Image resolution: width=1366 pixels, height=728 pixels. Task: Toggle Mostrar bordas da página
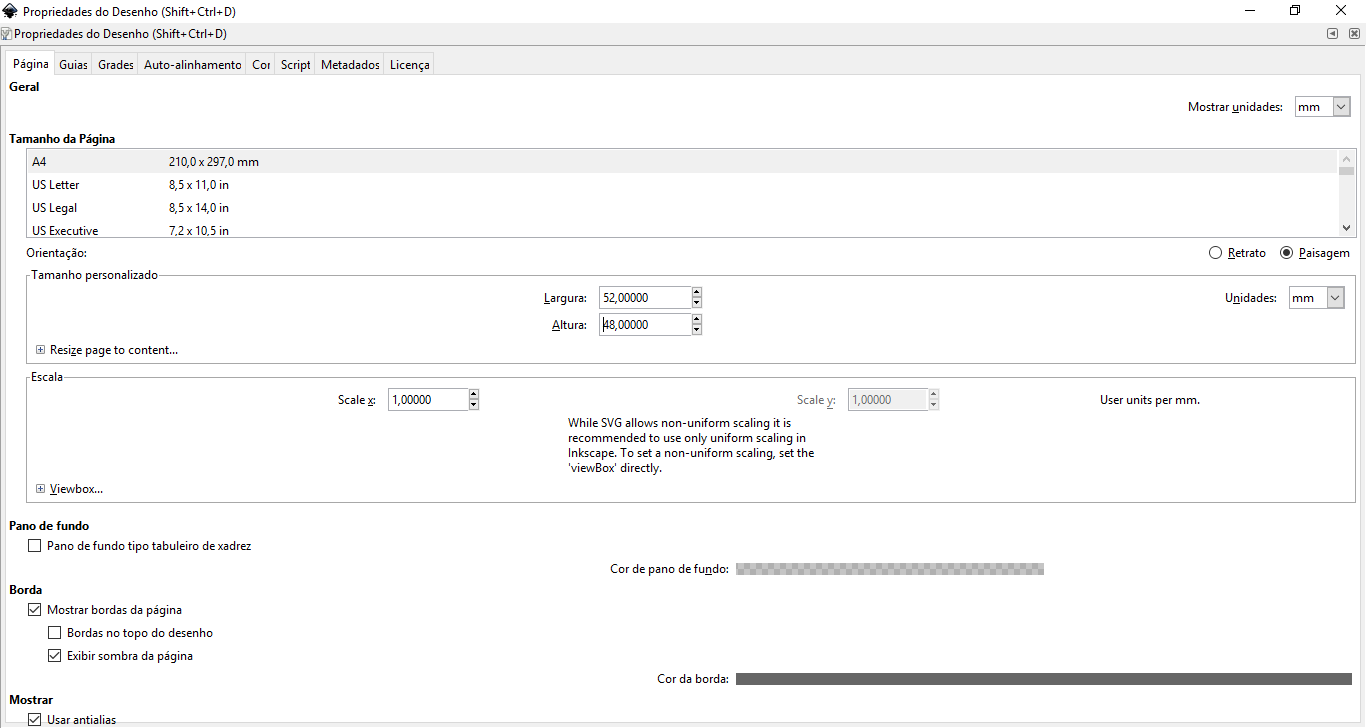click(x=35, y=610)
